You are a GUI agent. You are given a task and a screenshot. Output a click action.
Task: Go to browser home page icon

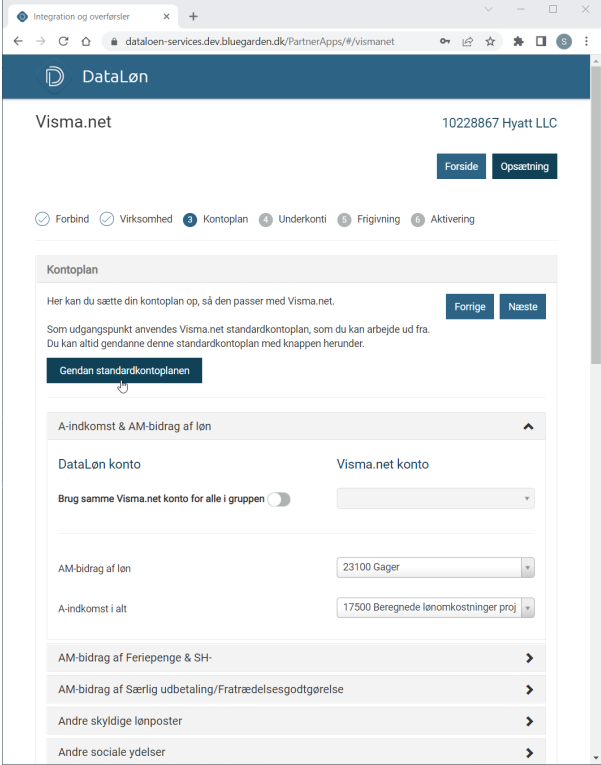[x=86, y=41]
